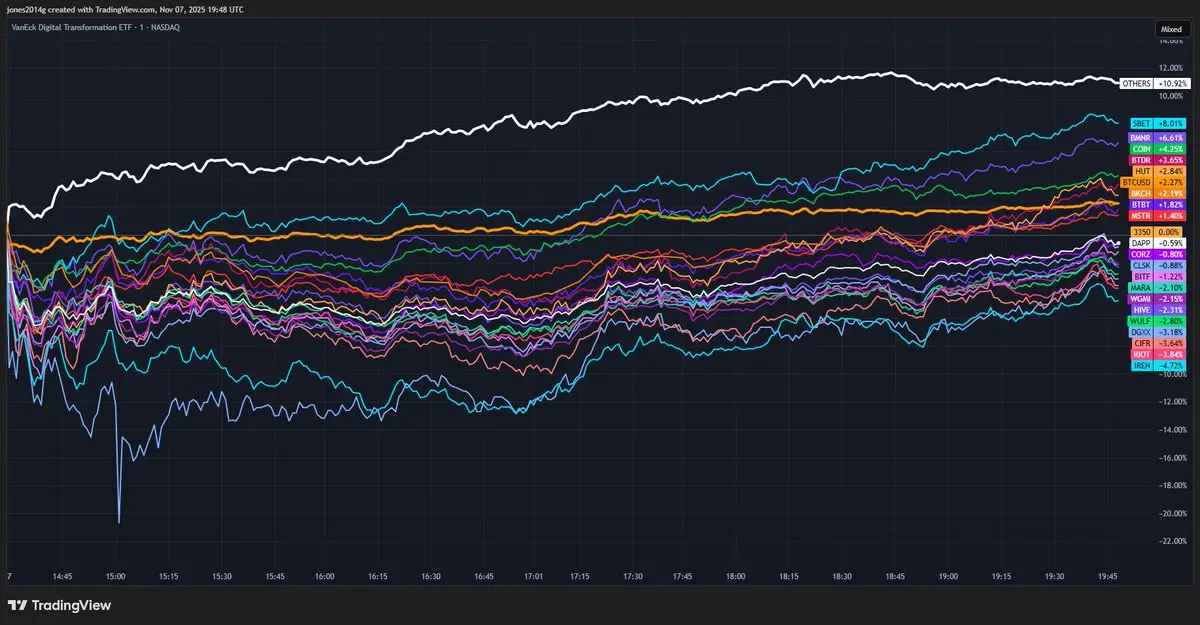Click the +2.27% value for BTCUSD
This screenshot has width=1200, height=625.
[1170, 182]
